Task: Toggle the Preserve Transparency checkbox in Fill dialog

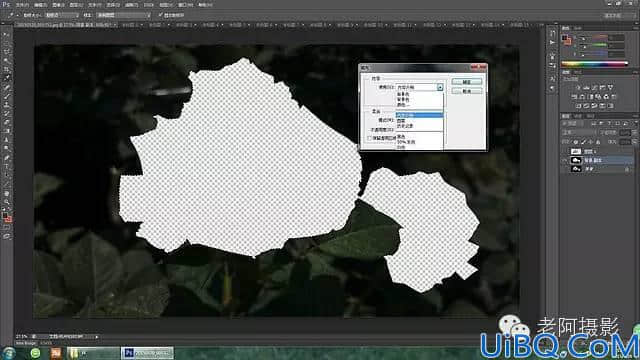Action: coord(370,138)
